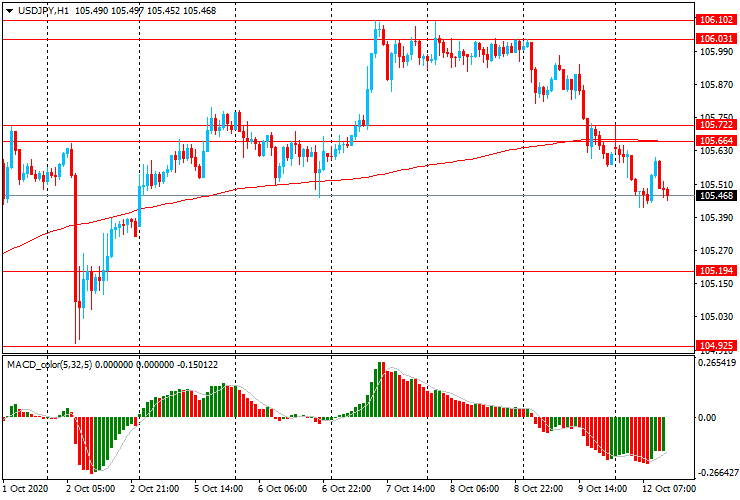Select the MACD_color(5,32,5) indicator label
Screen dimensions: 740x500
coord(50,365)
